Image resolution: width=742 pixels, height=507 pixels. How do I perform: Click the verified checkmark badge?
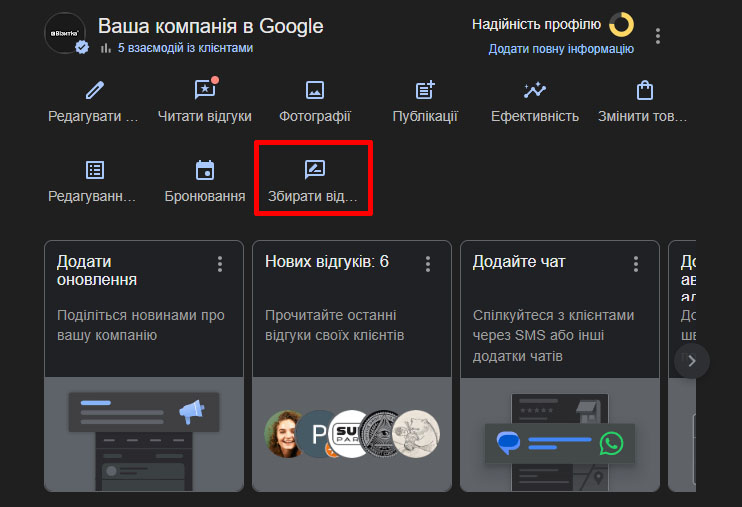[x=82, y=47]
